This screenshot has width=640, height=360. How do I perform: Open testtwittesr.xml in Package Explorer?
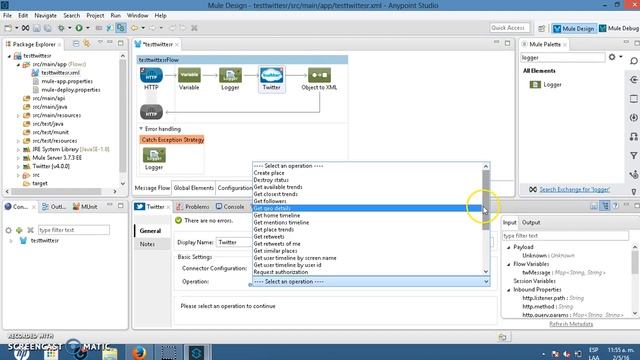(60, 73)
